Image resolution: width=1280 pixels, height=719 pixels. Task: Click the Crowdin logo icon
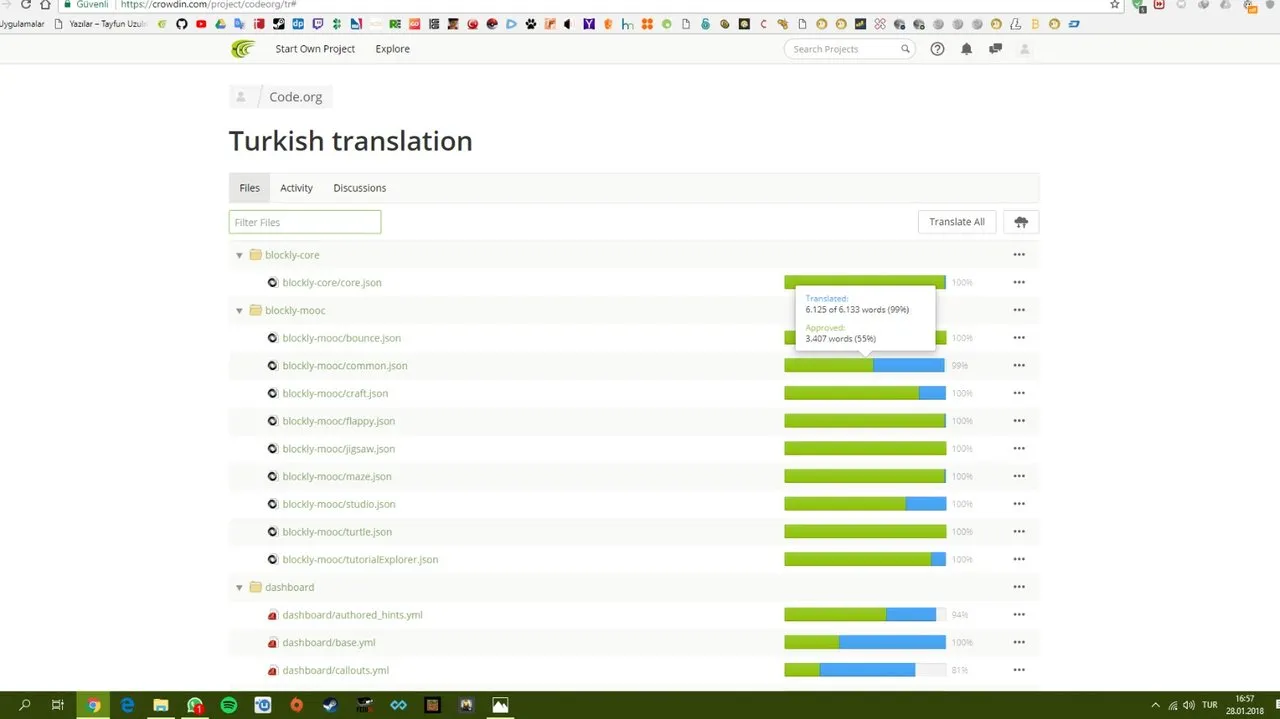[243, 49]
